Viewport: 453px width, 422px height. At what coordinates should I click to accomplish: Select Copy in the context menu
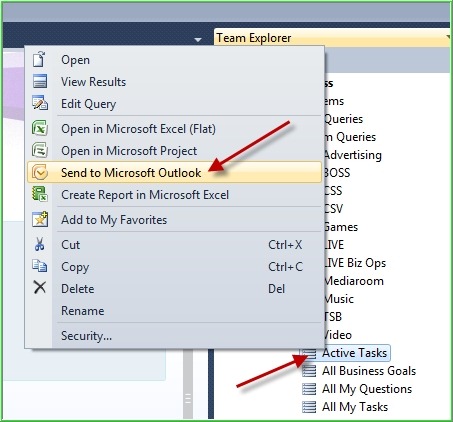tap(174, 267)
